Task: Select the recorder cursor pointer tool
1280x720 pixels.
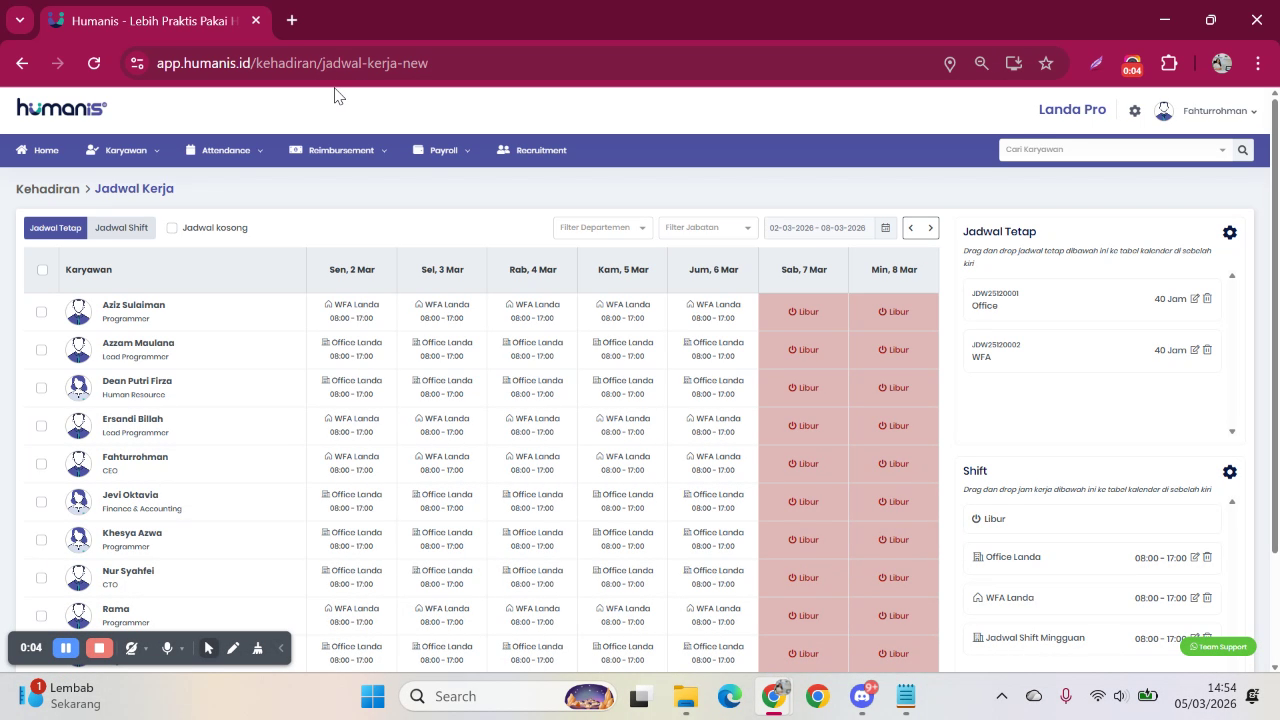Action: pos(208,648)
